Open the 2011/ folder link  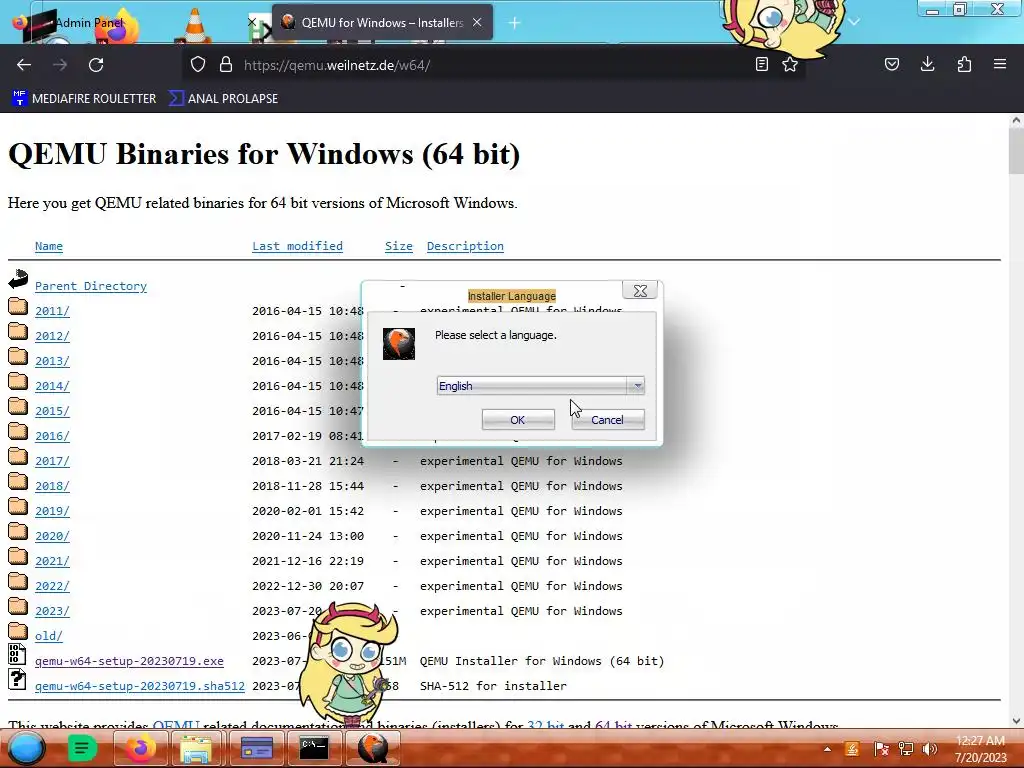click(x=52, y=311)
